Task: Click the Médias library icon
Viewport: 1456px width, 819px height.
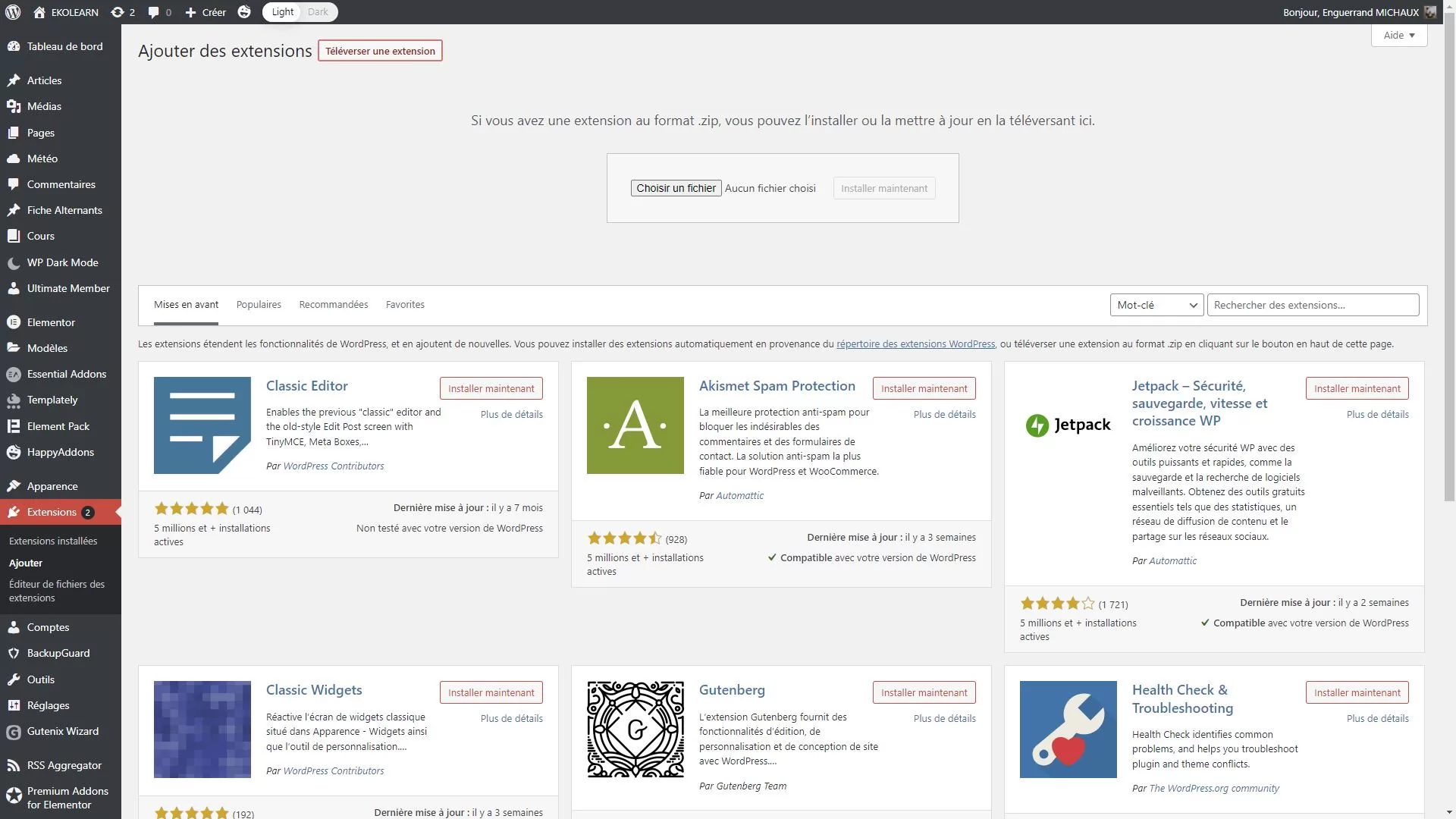Action: click(x=14, y=106)
